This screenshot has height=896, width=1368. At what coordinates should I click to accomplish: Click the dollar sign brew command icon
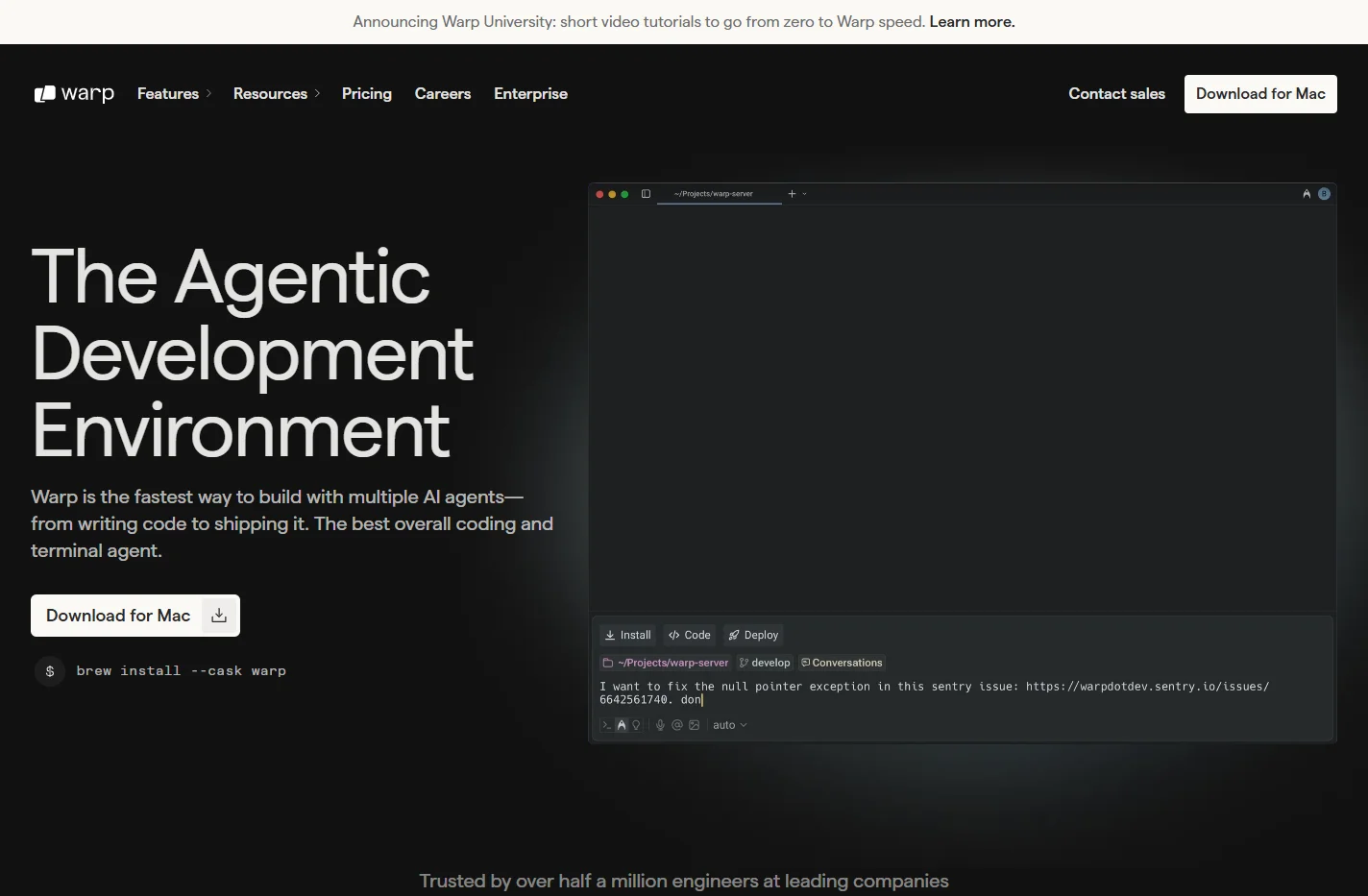50,671
